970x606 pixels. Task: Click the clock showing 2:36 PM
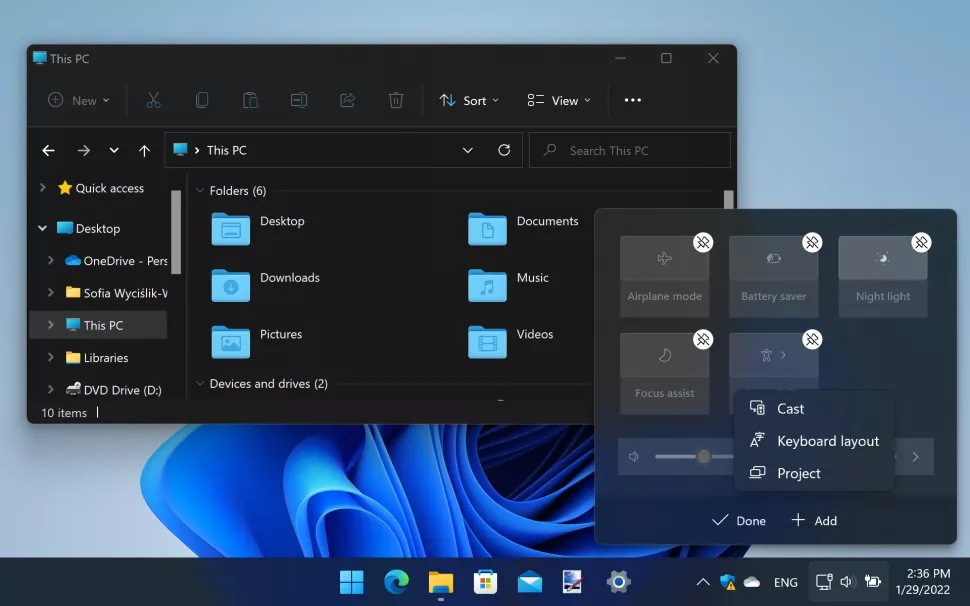923,582
